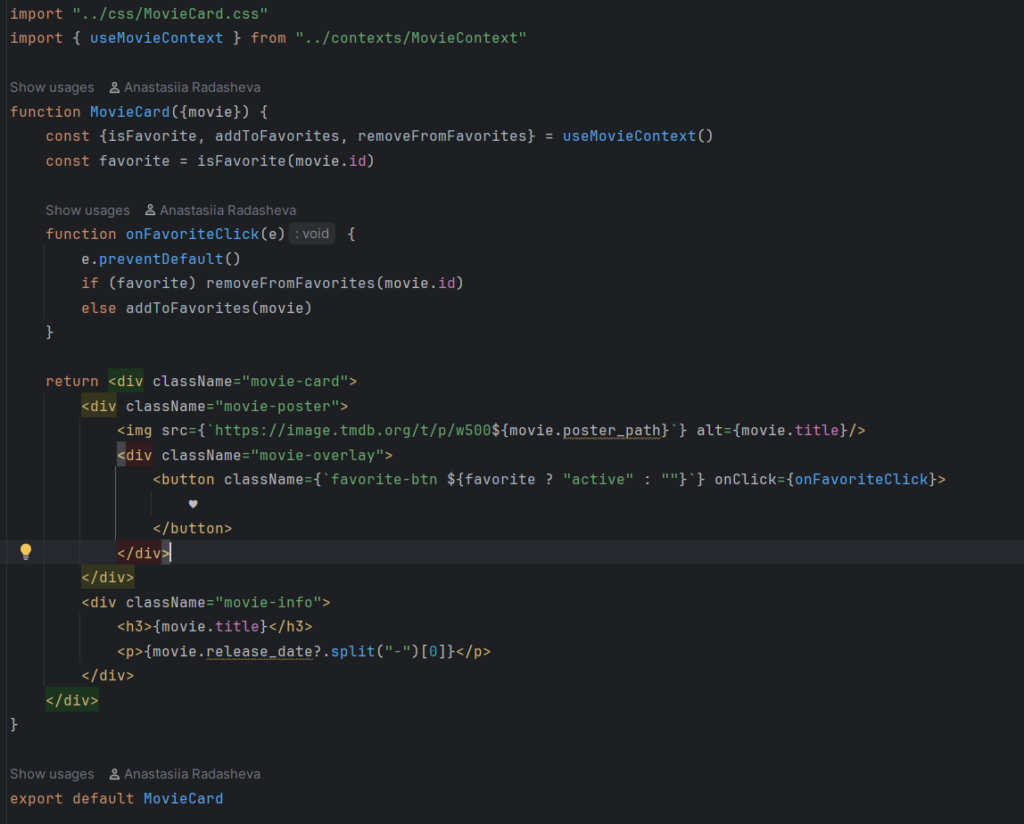Click the author icon above function MovieCard

115,87
